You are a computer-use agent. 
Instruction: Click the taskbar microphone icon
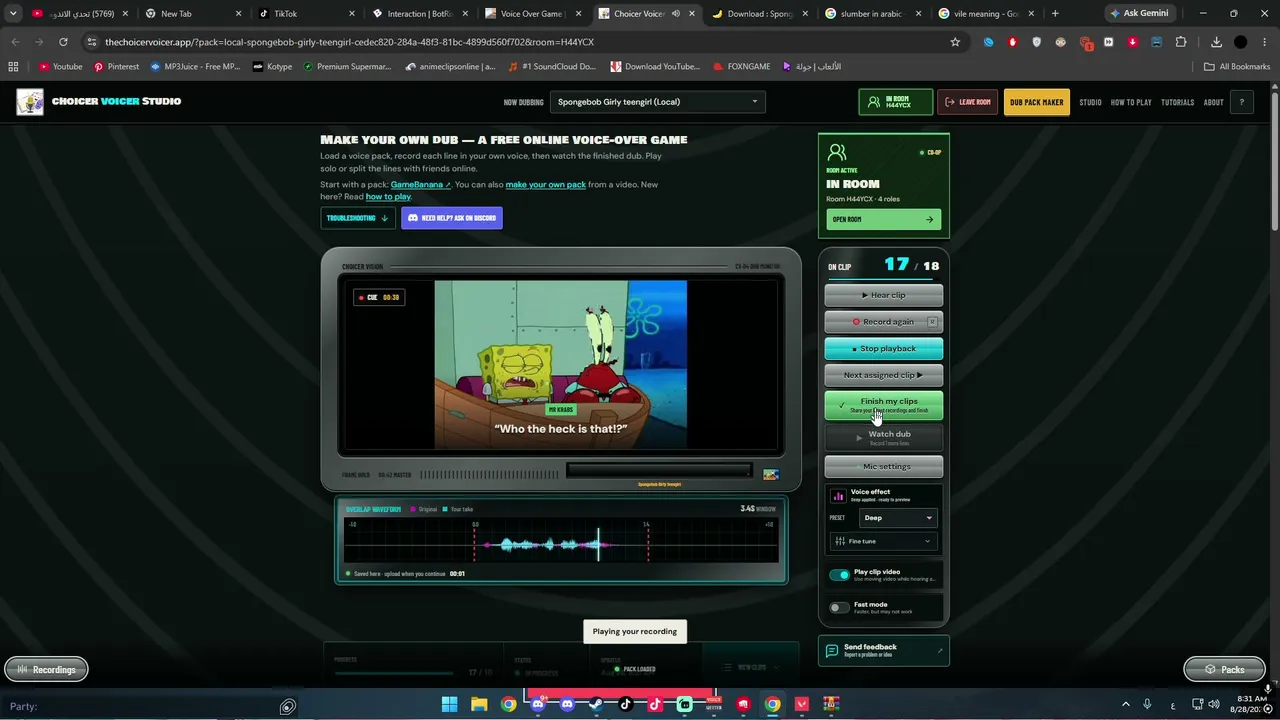pos(1147,704)
